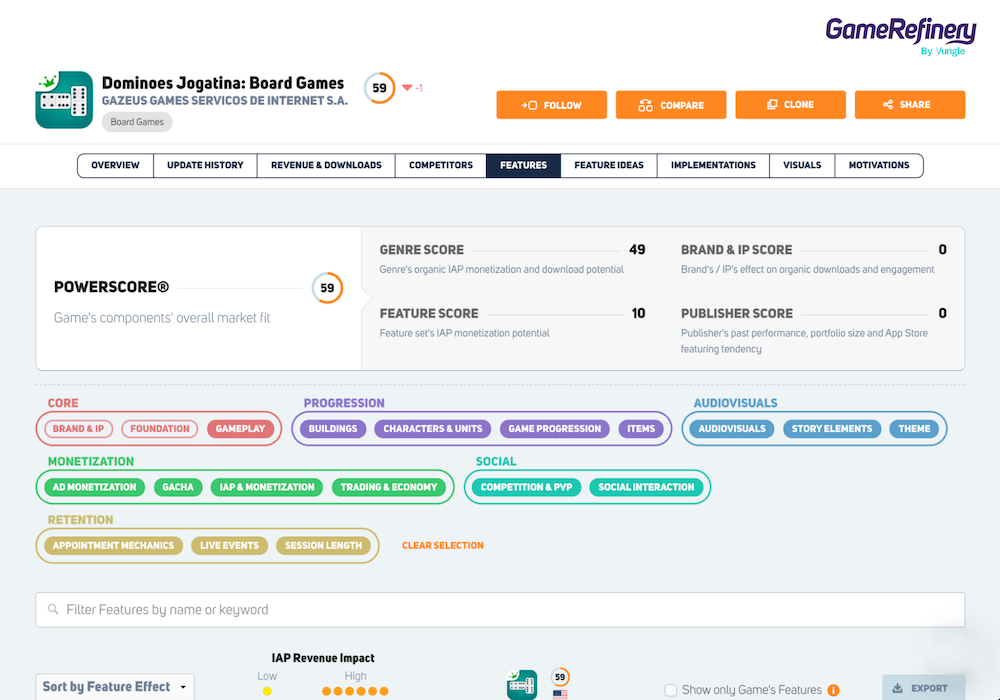
Task: Click the Clear Selection link
Action: point(443,546)
